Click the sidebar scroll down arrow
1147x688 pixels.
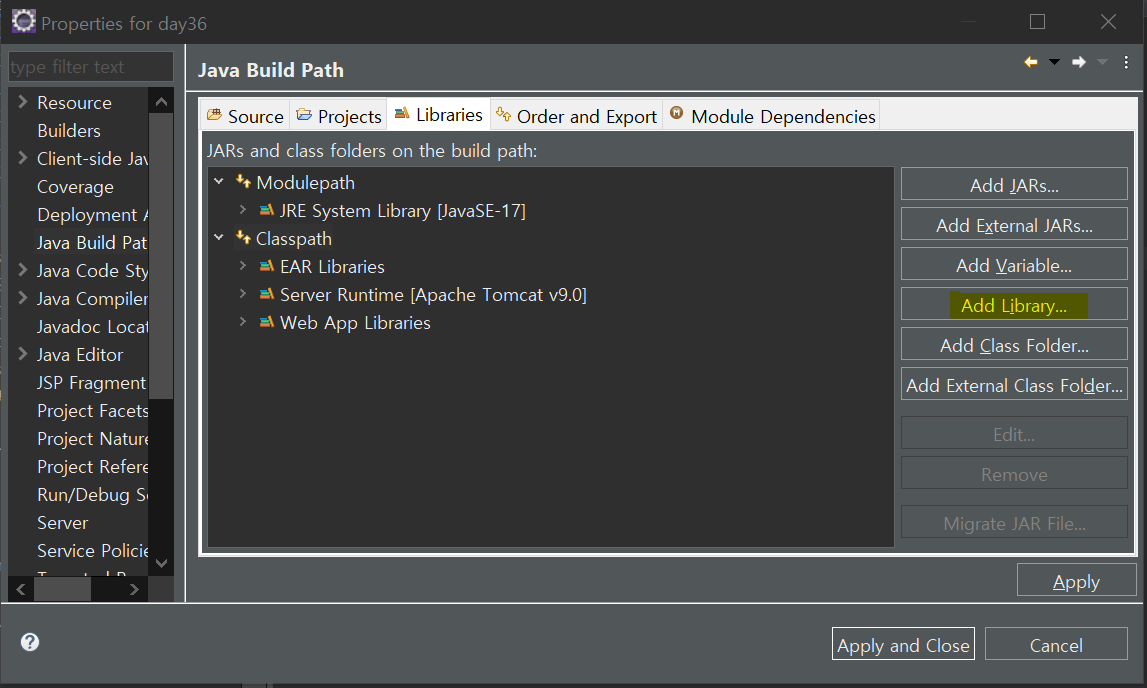tap(161, 562)
